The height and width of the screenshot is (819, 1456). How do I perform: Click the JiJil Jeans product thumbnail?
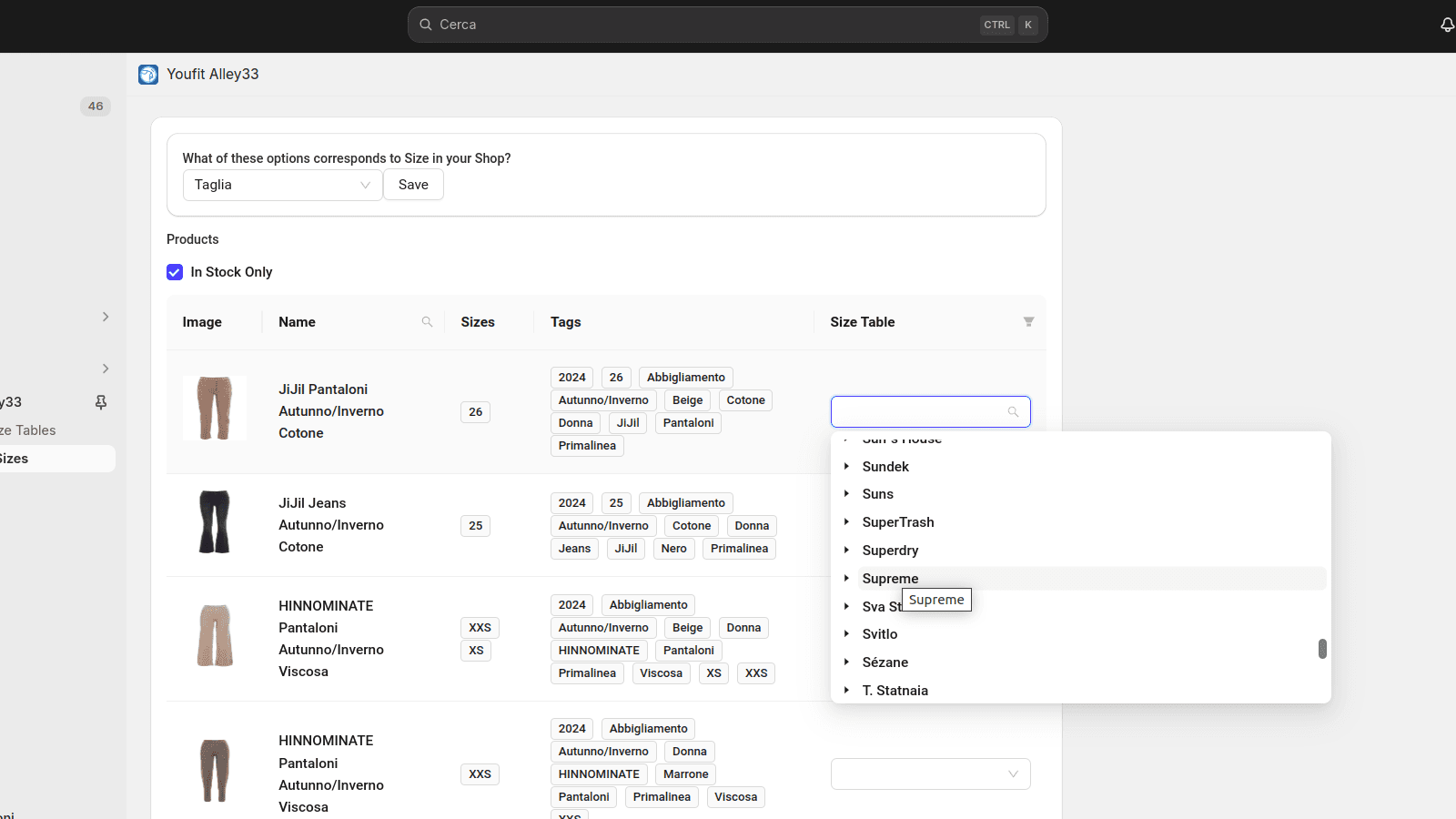point(215,522)
